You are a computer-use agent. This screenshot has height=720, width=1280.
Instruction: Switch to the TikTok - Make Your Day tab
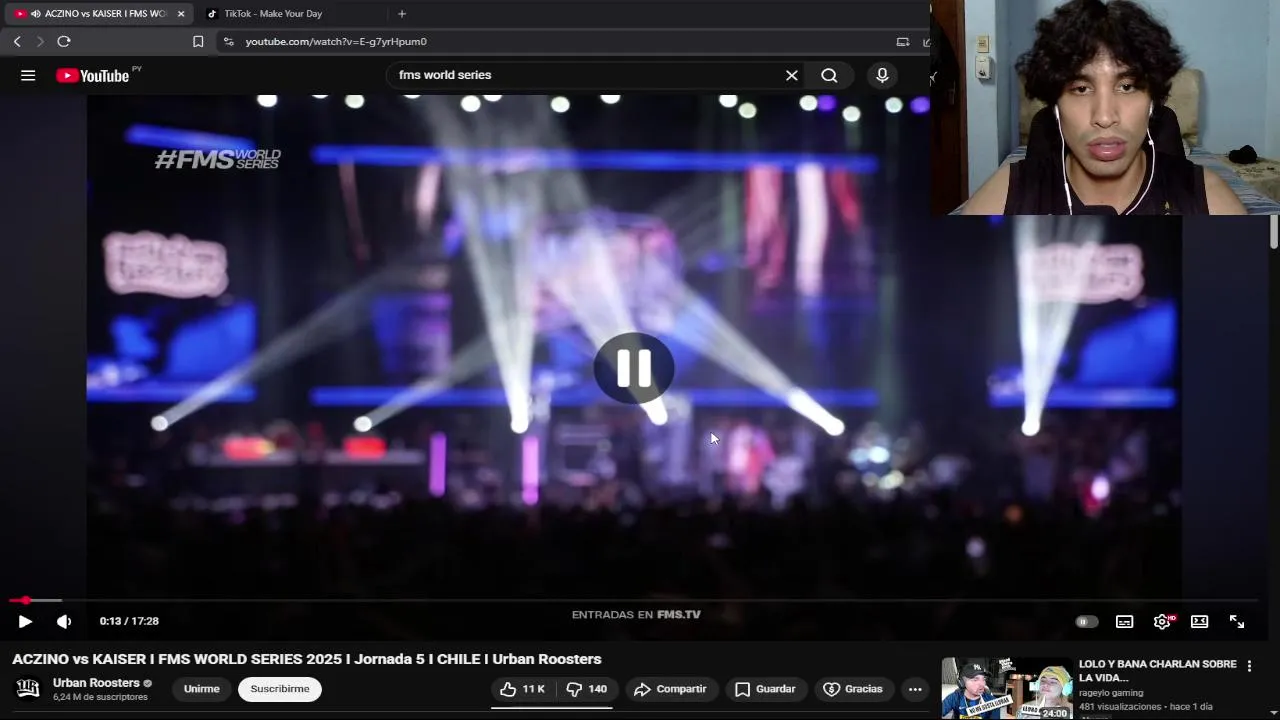click(288, 14)
